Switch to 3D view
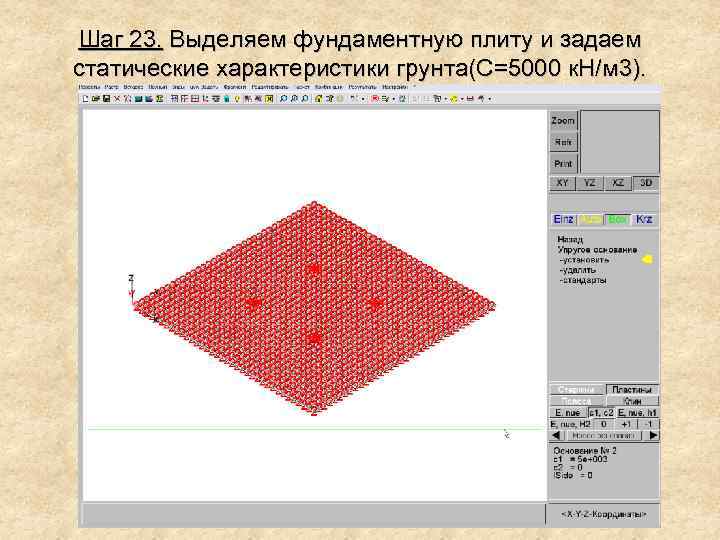 pos(646,183)
